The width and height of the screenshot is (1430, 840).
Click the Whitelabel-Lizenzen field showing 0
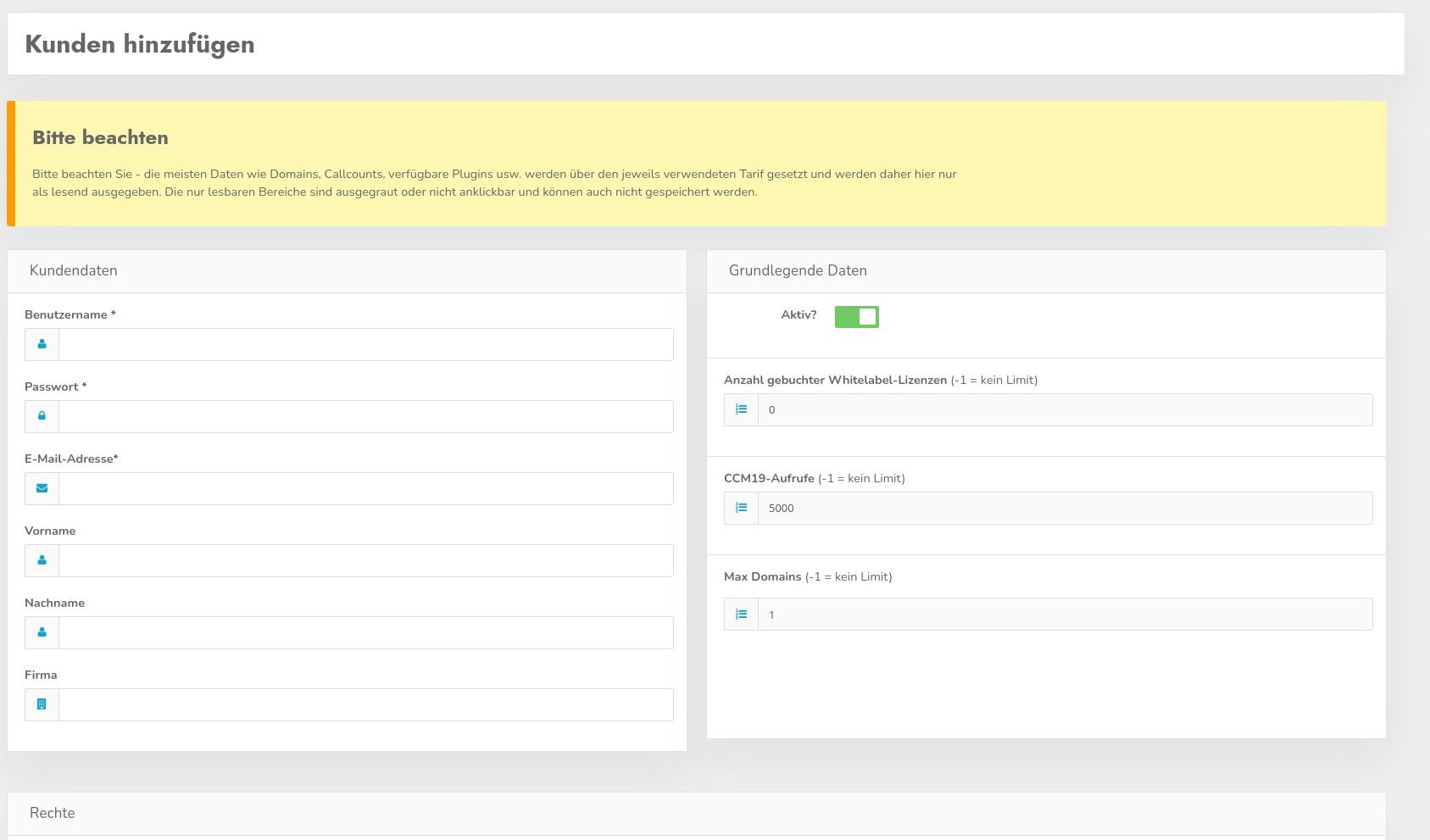click(x=1065, y=409)
